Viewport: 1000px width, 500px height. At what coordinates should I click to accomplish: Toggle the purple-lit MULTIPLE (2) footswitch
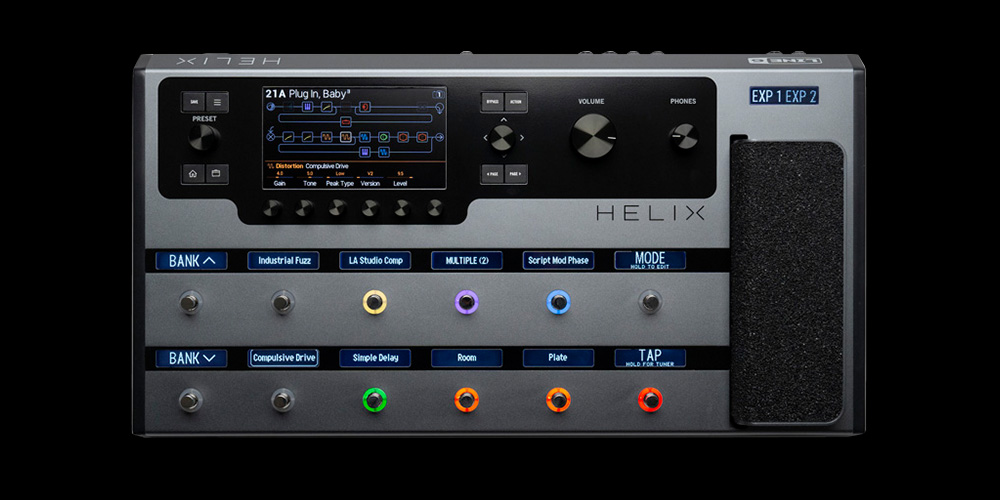tap(467, 302)
